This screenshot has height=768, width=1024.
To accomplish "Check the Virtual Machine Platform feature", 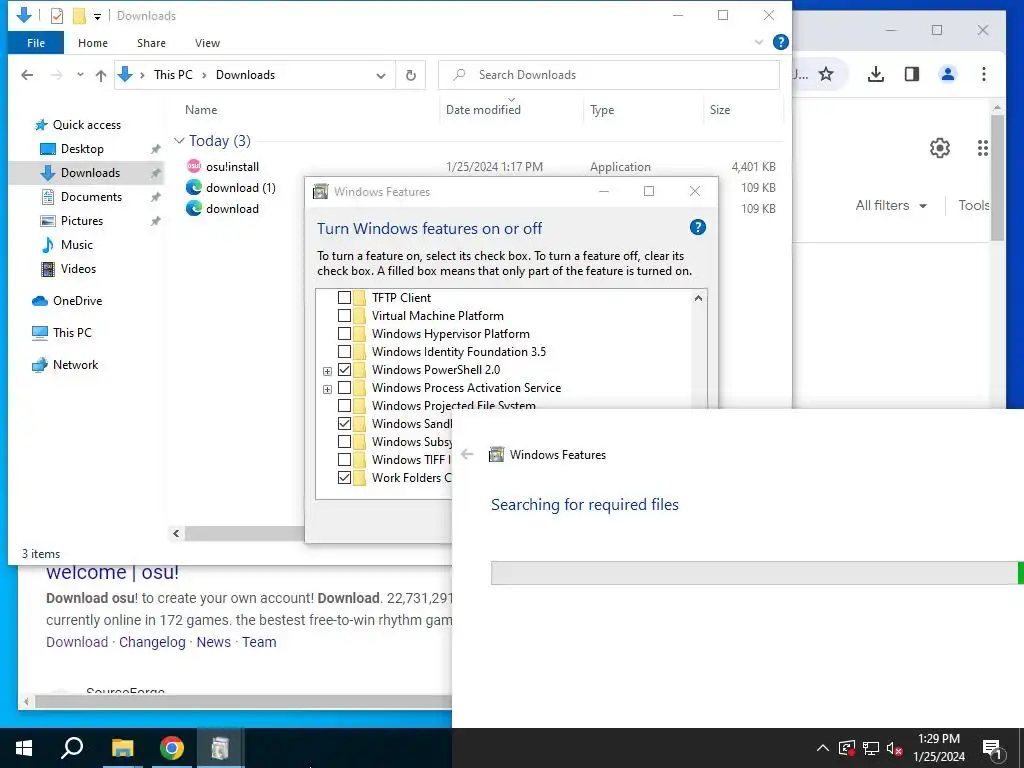I will pyautogui.click(x=344, y=316).
